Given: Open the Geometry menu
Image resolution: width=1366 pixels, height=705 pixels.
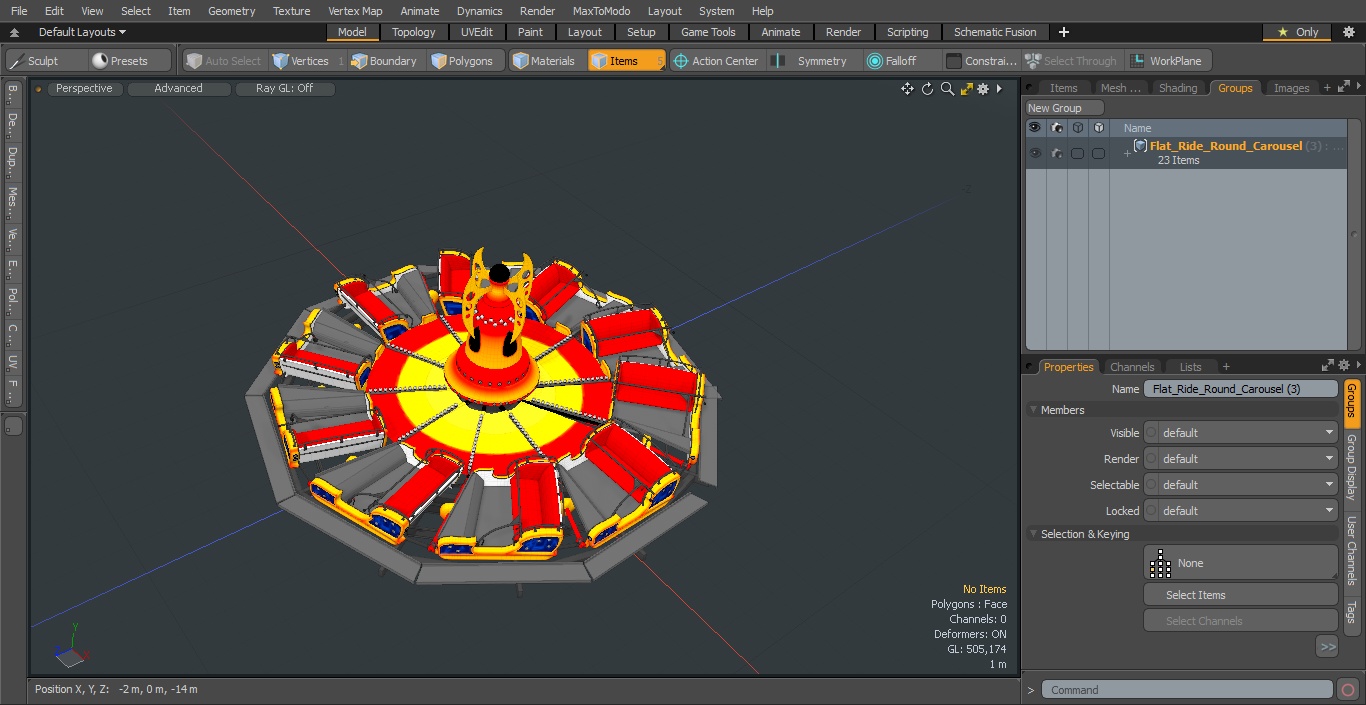Looking at the screenshot, I should [232, 11].
